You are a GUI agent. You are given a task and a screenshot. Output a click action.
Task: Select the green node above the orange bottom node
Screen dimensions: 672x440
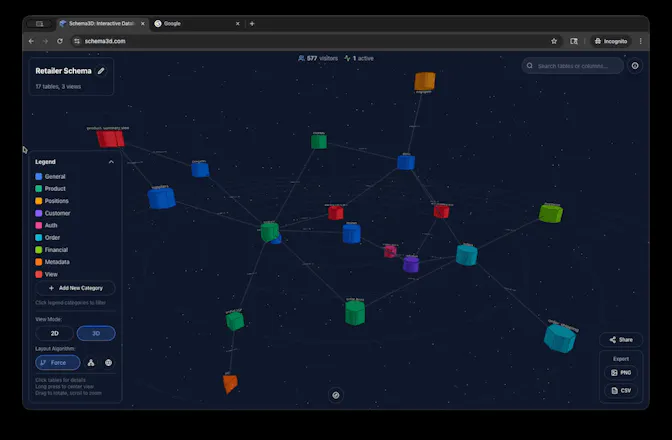pos(235,320)
